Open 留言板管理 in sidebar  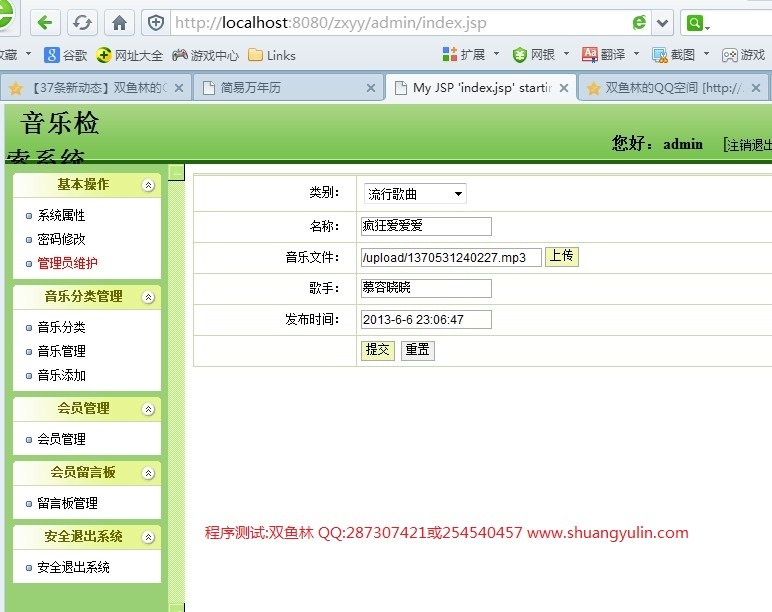pos(67,503)
